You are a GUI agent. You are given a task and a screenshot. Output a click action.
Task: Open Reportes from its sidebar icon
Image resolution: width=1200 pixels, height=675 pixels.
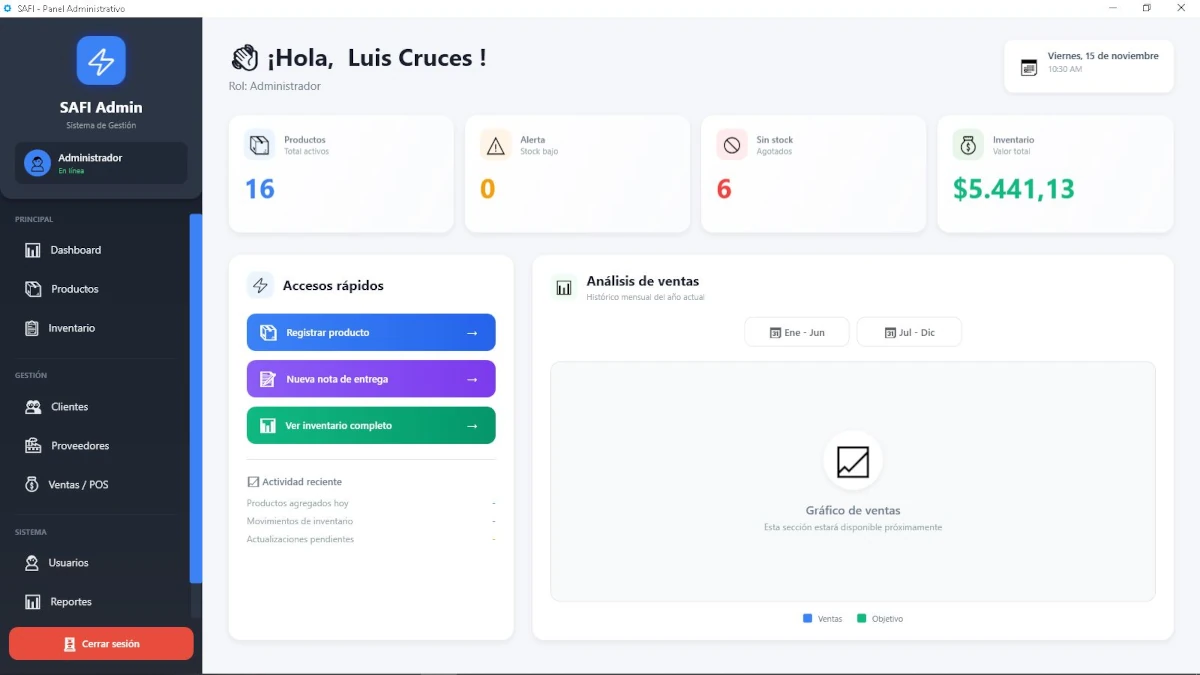(x=33, y=602)
